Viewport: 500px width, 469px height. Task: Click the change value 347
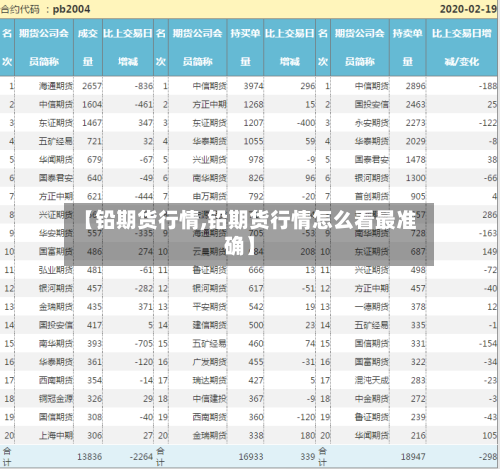coord(146,123)
